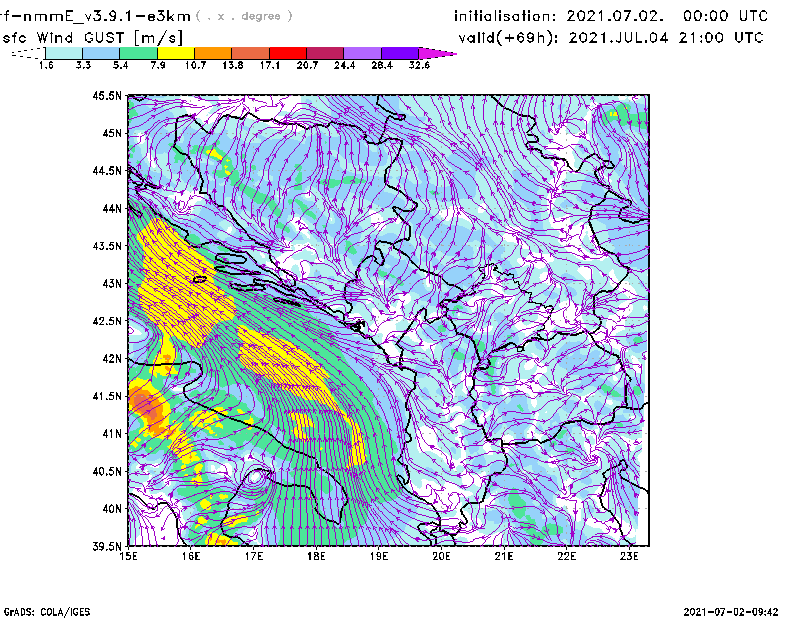Viewport: 800px width, 618px height.
Task: Click the 22E longitude axis label
Action: 566,556
